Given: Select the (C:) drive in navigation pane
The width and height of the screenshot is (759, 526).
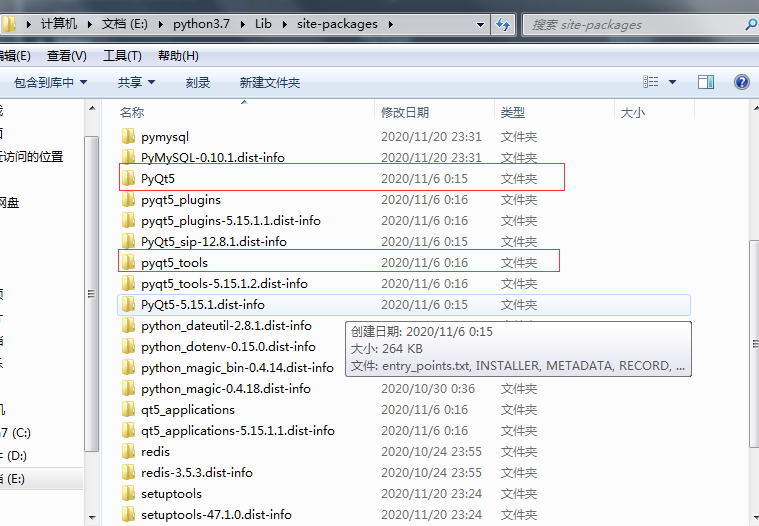Looking at the screenshot, I should (x=15, y=432).
